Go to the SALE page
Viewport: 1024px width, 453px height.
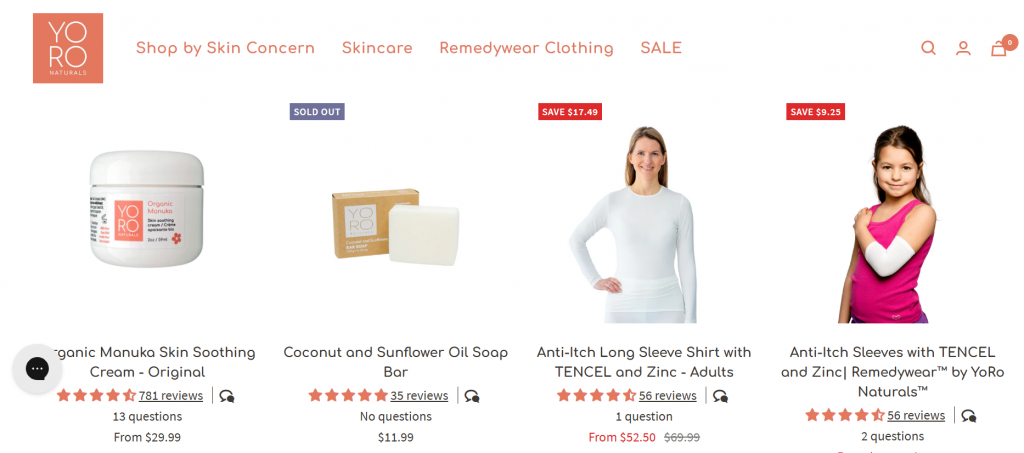[x=661, y=48]
